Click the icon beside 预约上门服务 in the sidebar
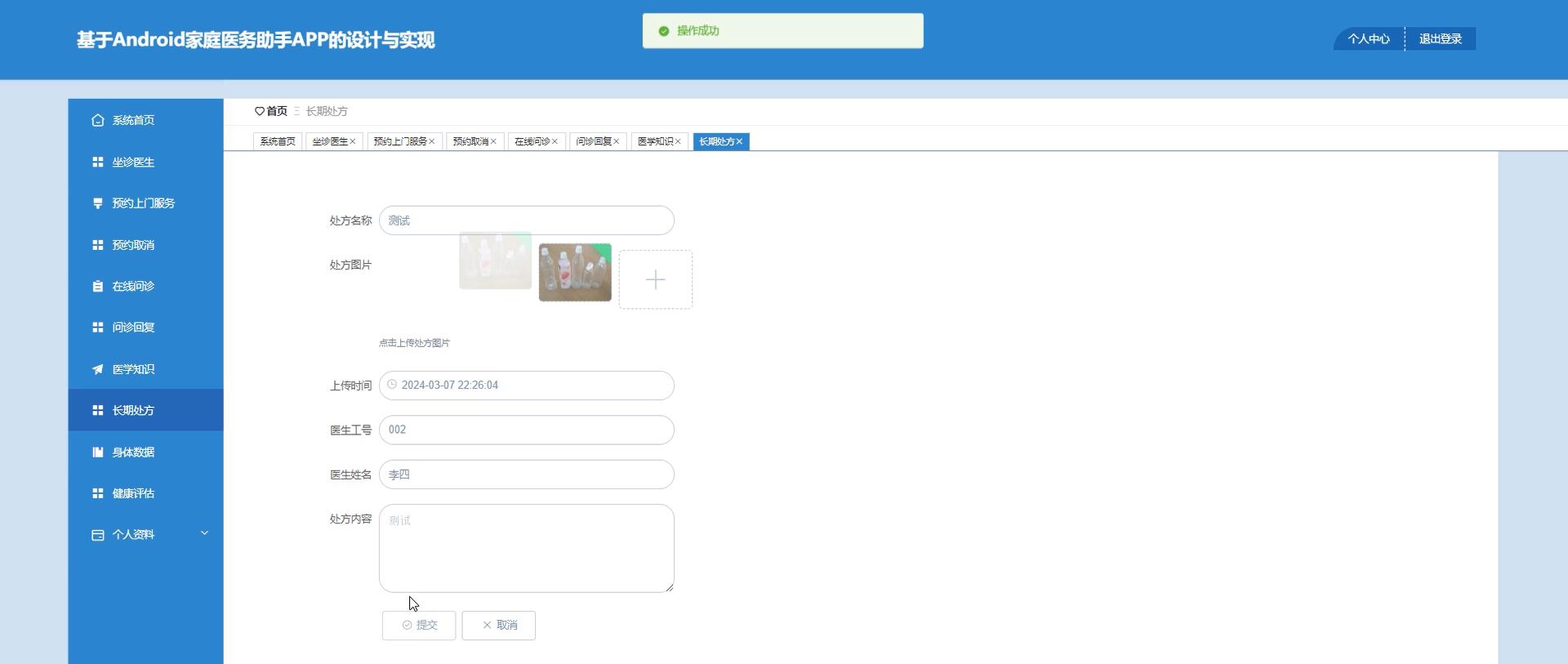 coord(98,203)
